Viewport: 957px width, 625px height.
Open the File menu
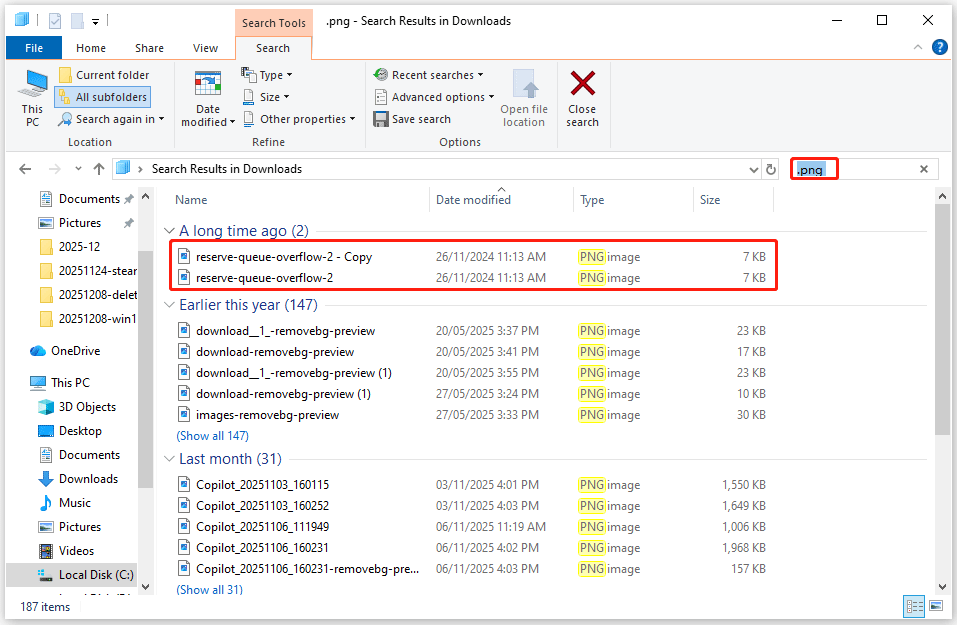pos(33,47)
